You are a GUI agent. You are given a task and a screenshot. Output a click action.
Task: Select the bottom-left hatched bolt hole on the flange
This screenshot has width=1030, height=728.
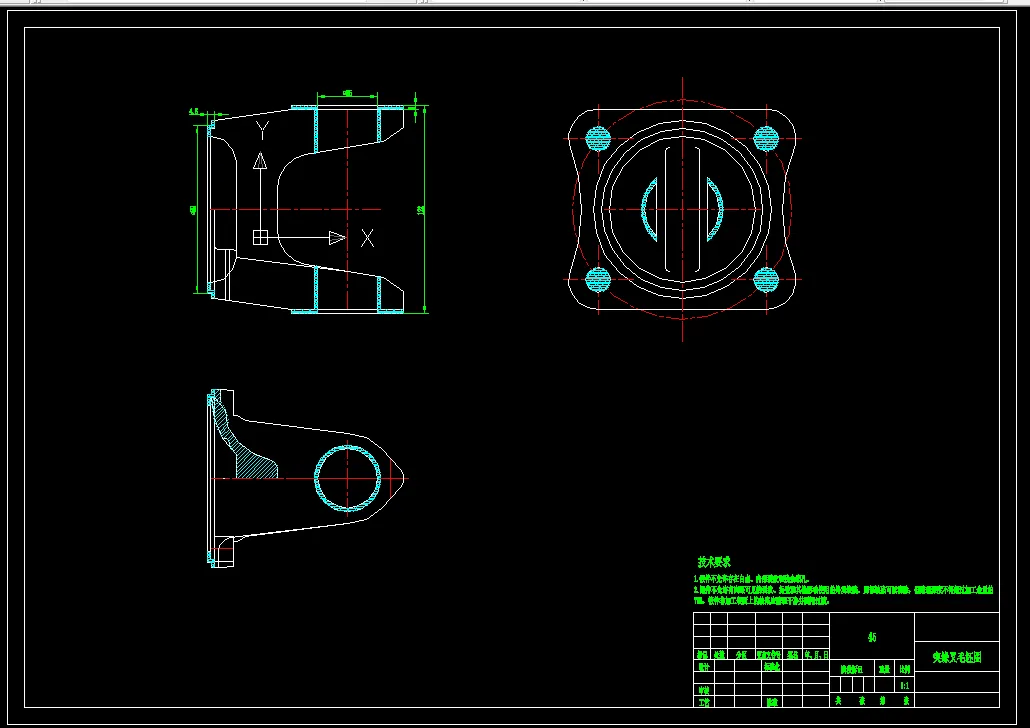[x=598, y=280]
